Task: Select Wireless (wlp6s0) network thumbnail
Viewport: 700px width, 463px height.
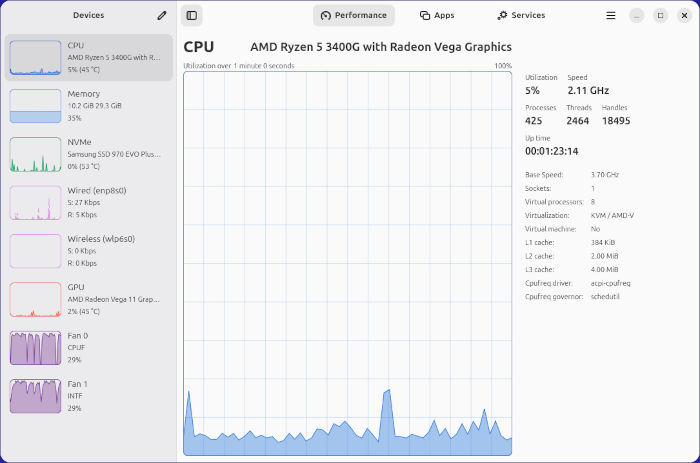Action: tap(35, 251)
